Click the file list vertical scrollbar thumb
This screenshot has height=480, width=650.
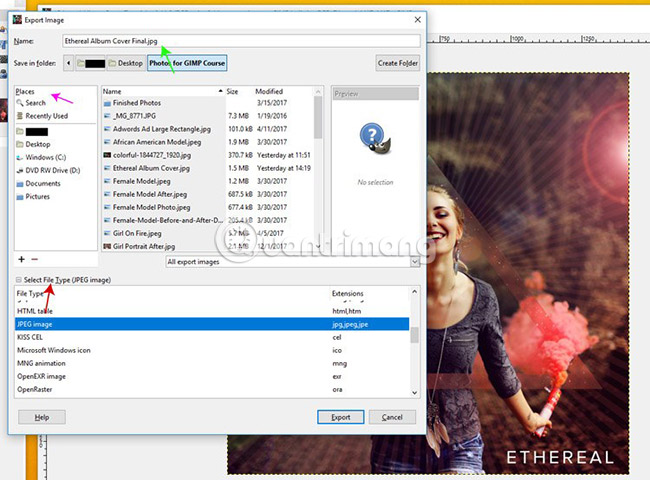point(318,117)
